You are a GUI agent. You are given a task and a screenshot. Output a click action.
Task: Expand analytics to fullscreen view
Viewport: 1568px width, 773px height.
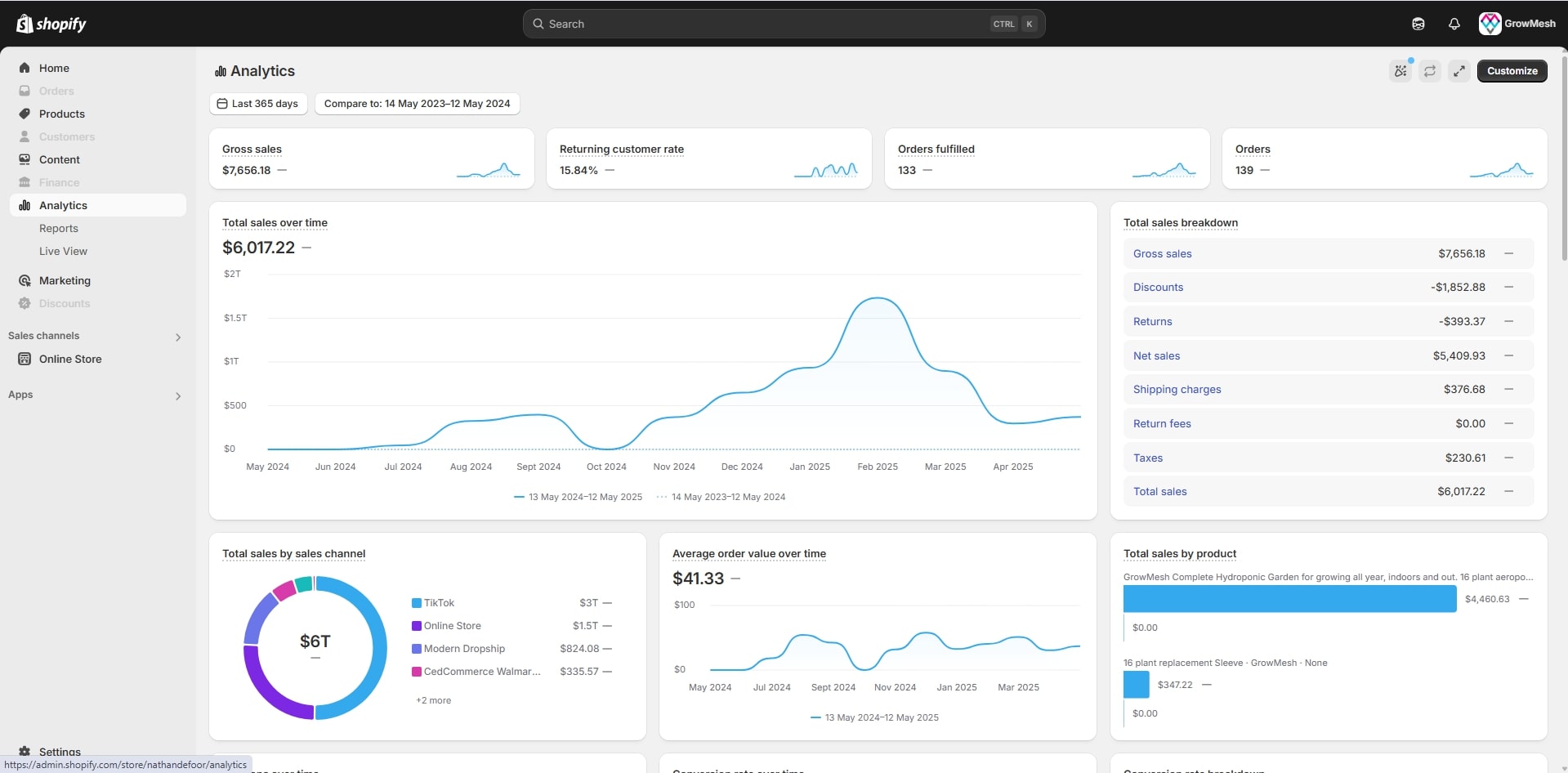coord(1459,71)
